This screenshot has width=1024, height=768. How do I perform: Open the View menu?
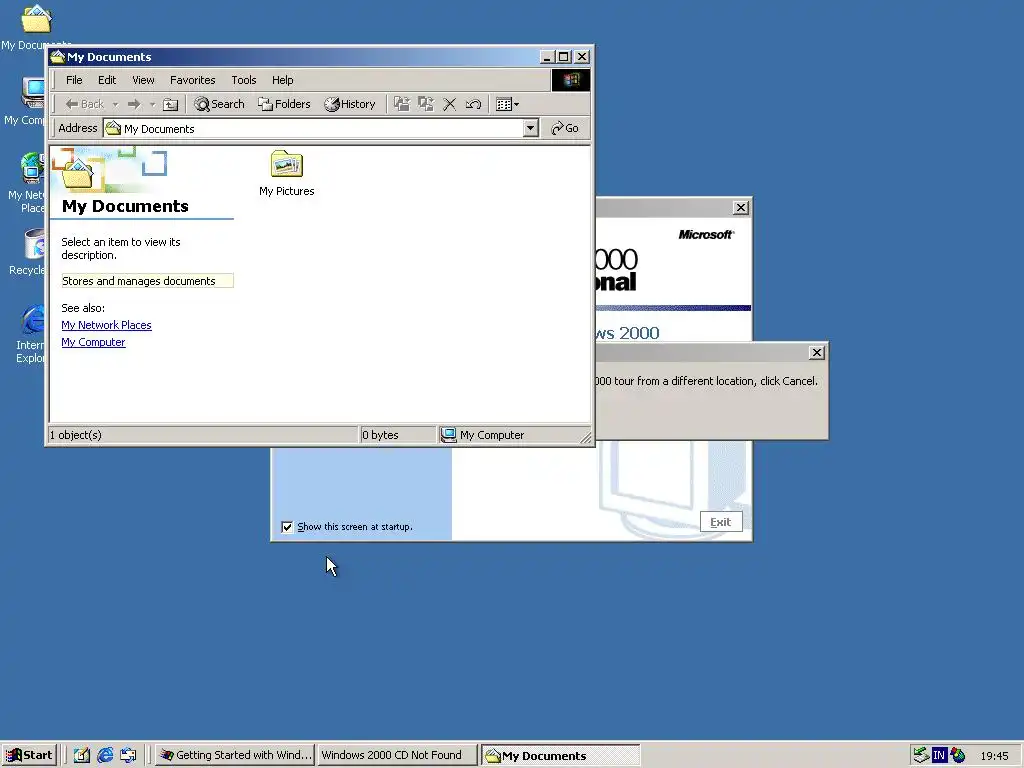[143, 80]
